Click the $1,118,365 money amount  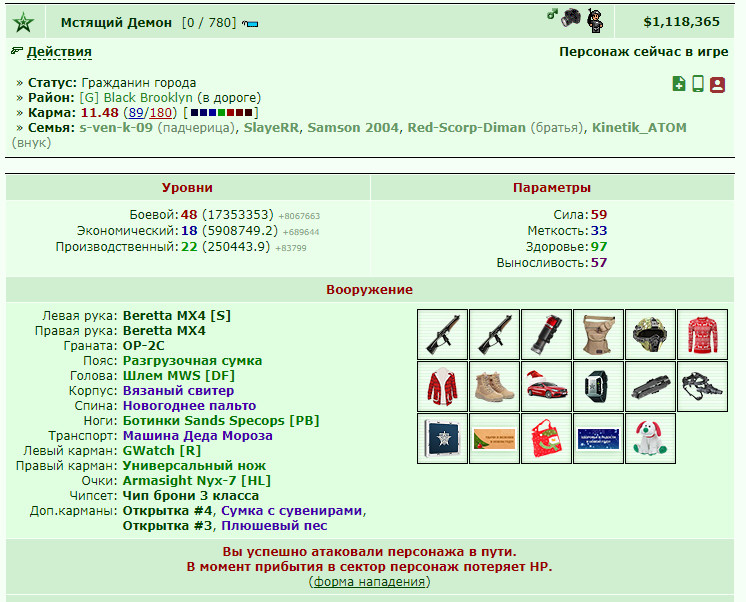click(681, 21)
